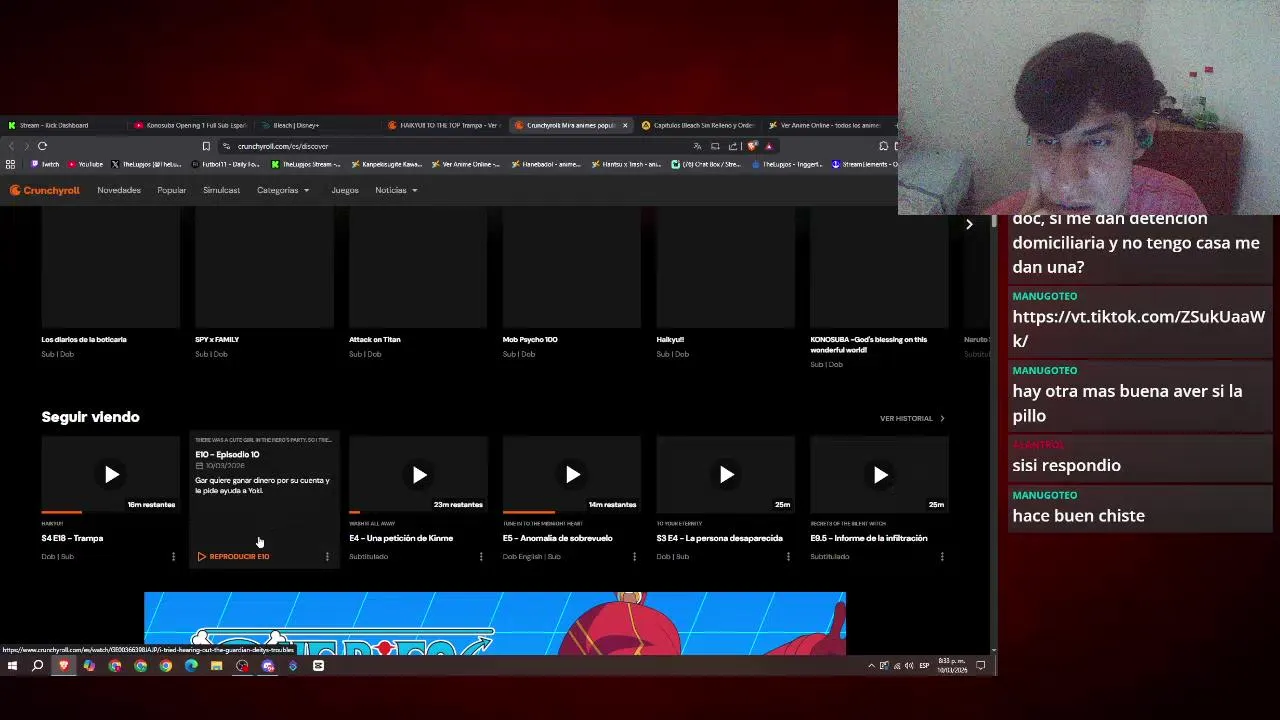
Task: Click the translate page icon in address bar
Action: pyautogui.click(x=697, y=146)
